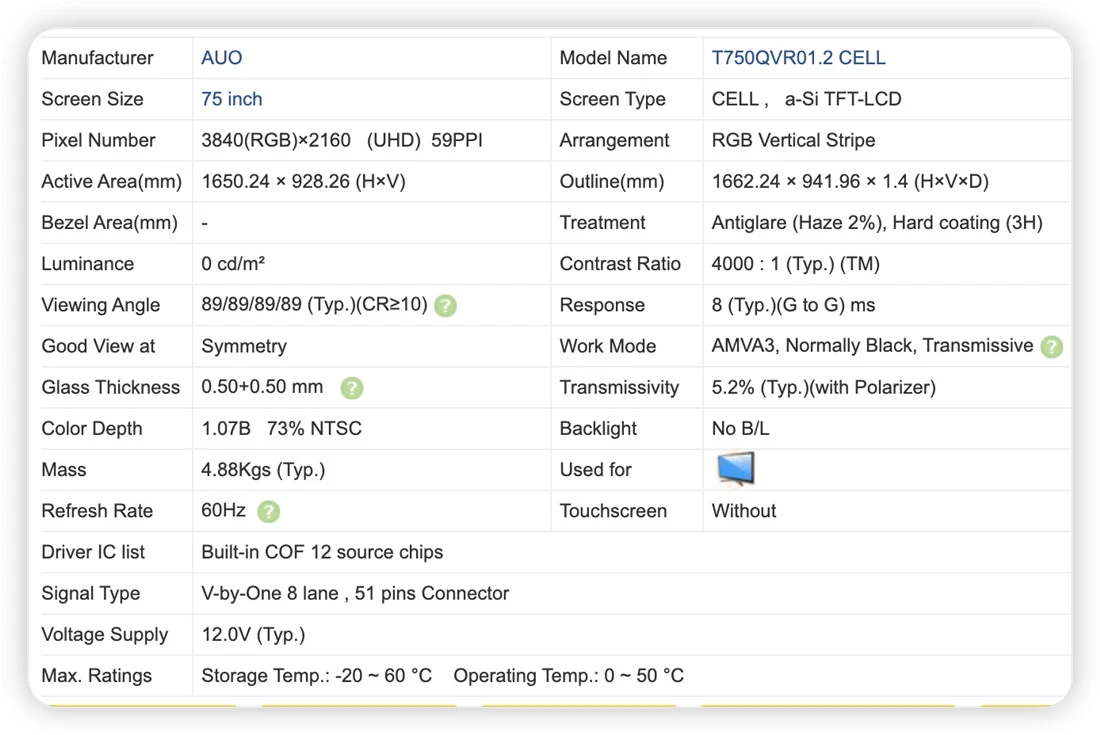Select the Pixel Number value 3840(RGB)×2160

point(276,140)
